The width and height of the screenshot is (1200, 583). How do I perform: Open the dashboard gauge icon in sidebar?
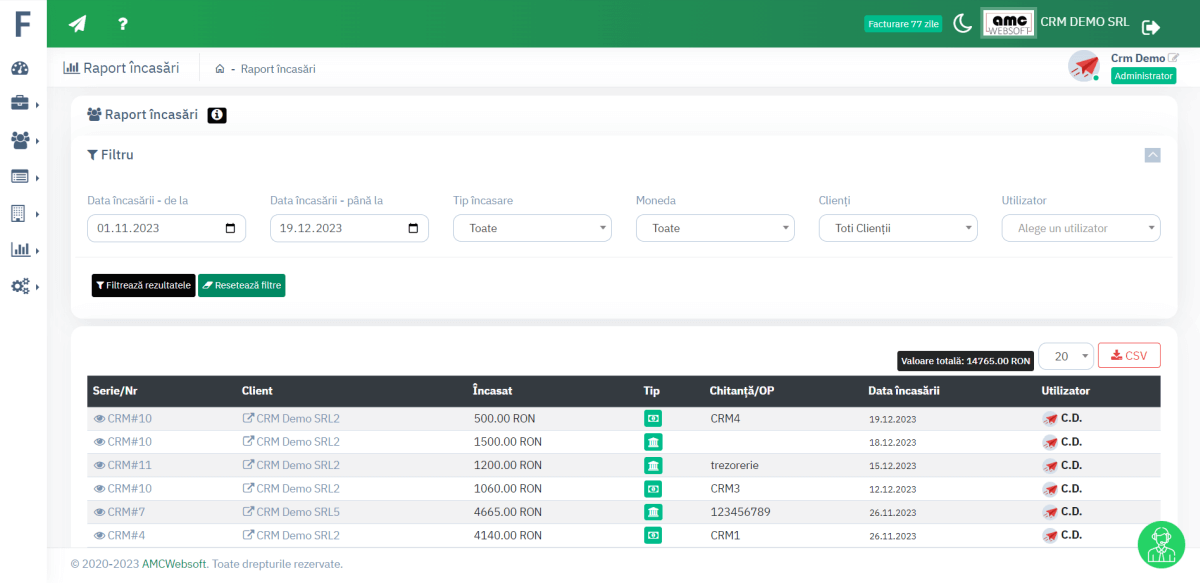20,68
